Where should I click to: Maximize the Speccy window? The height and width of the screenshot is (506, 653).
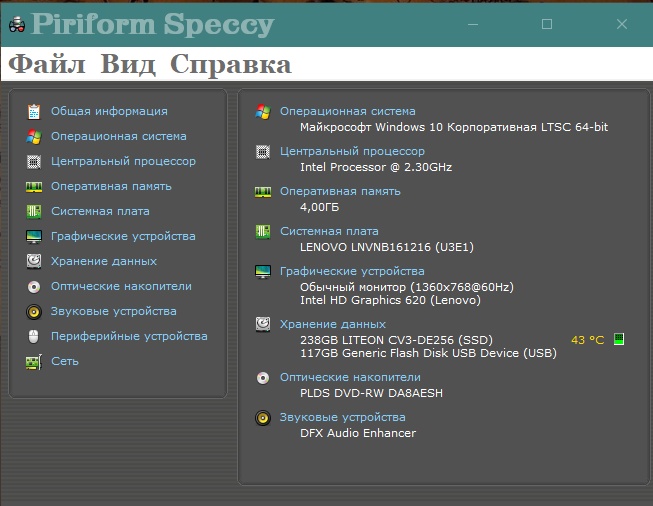pos(547,24)
